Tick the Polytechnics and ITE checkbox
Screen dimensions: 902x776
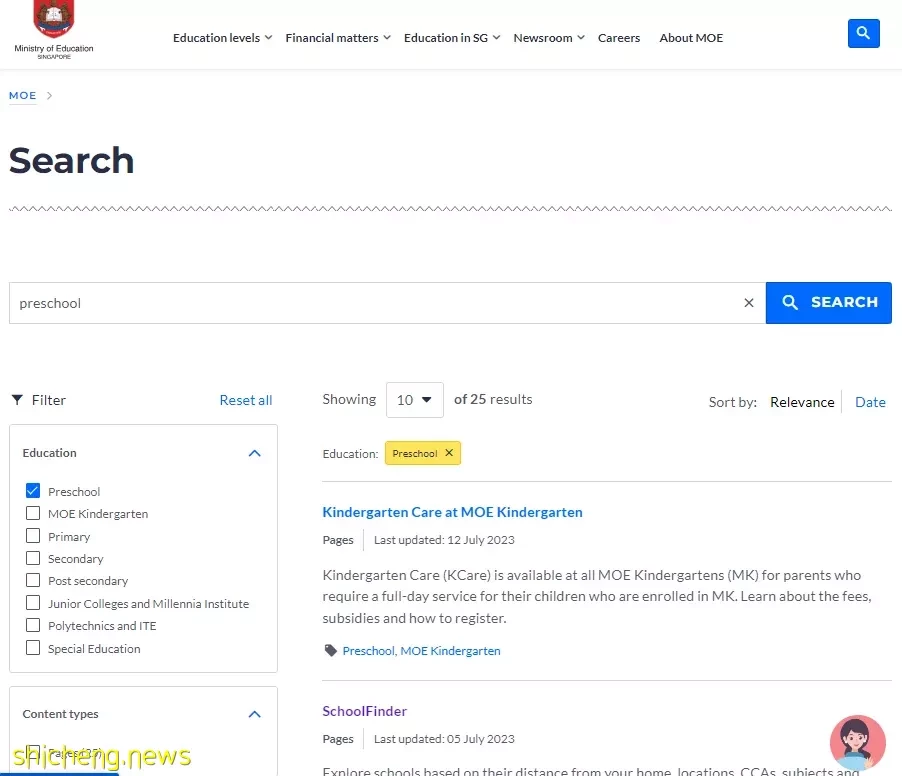tap(33, 625)
